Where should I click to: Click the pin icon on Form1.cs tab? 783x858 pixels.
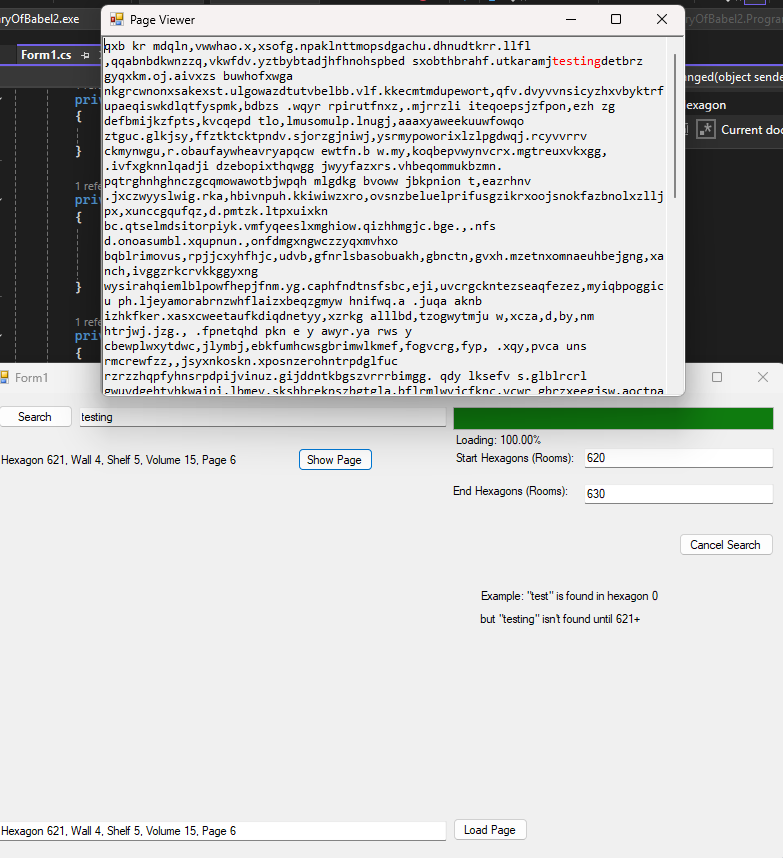point(85,55)
